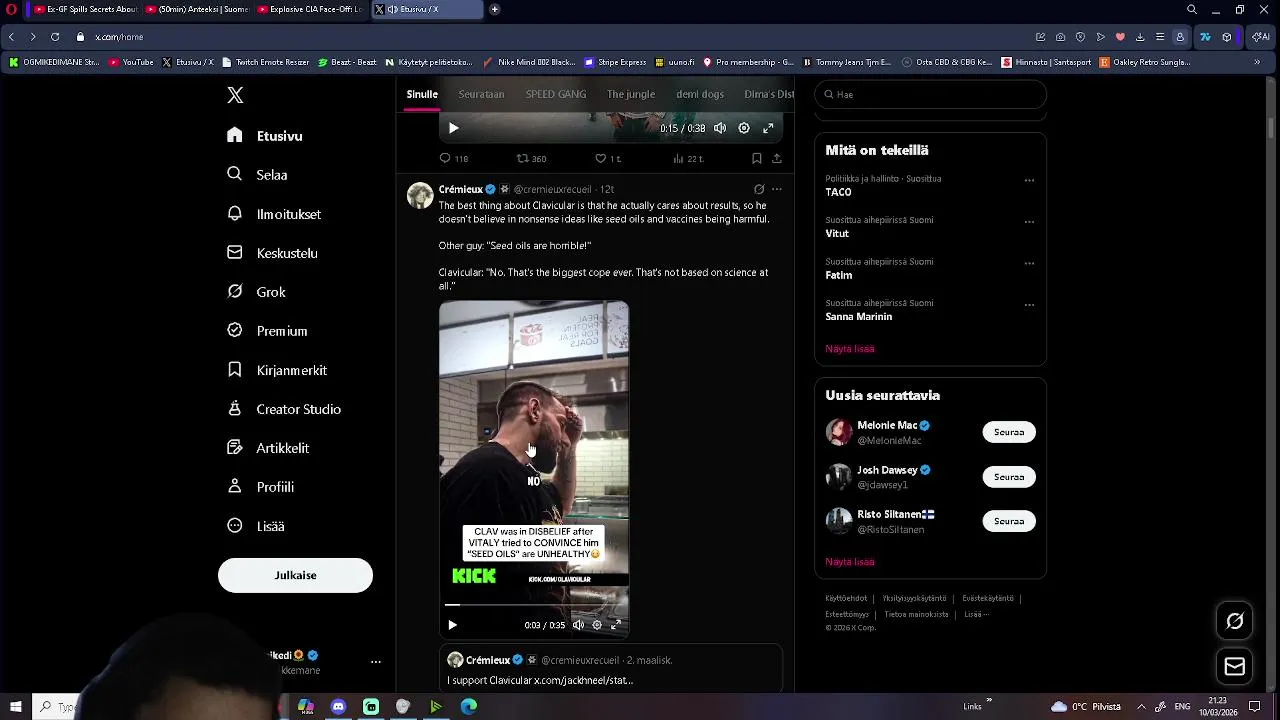Open options for TACO trend
This screenshot has width=1280, height=720.
(1029, 181)
